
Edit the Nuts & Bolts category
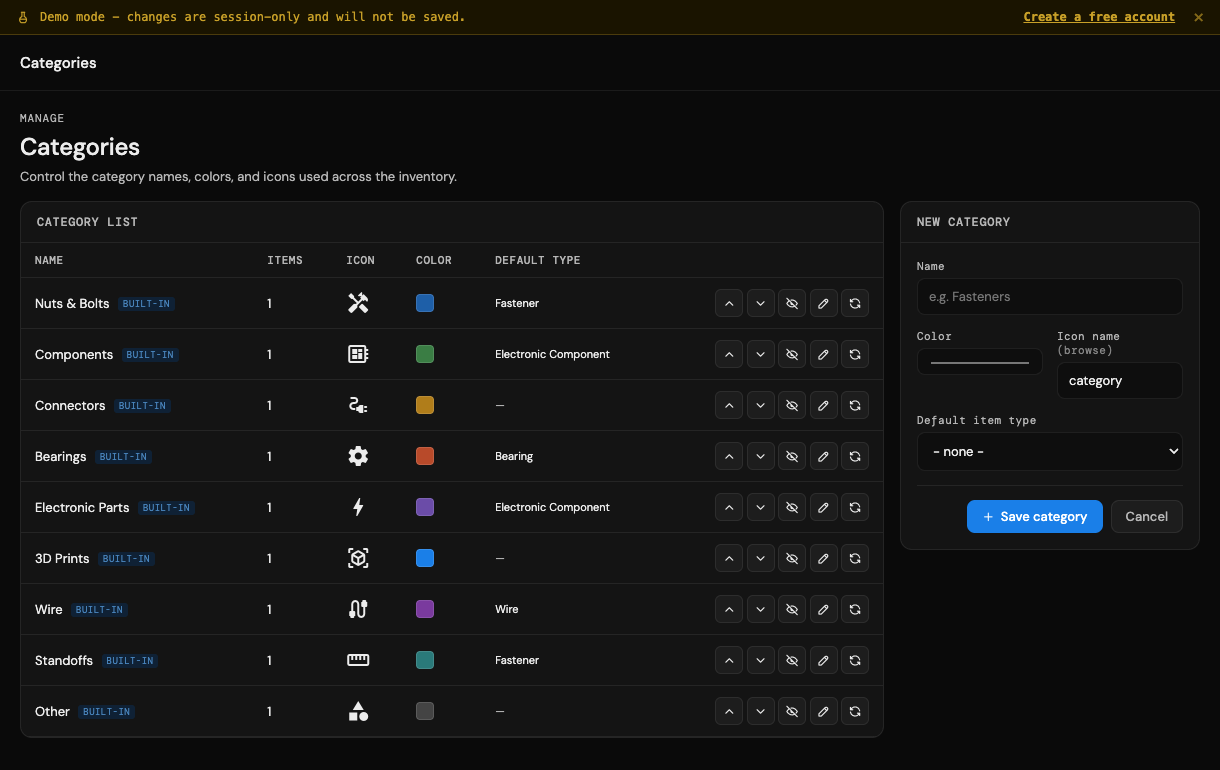coord(823,303)
